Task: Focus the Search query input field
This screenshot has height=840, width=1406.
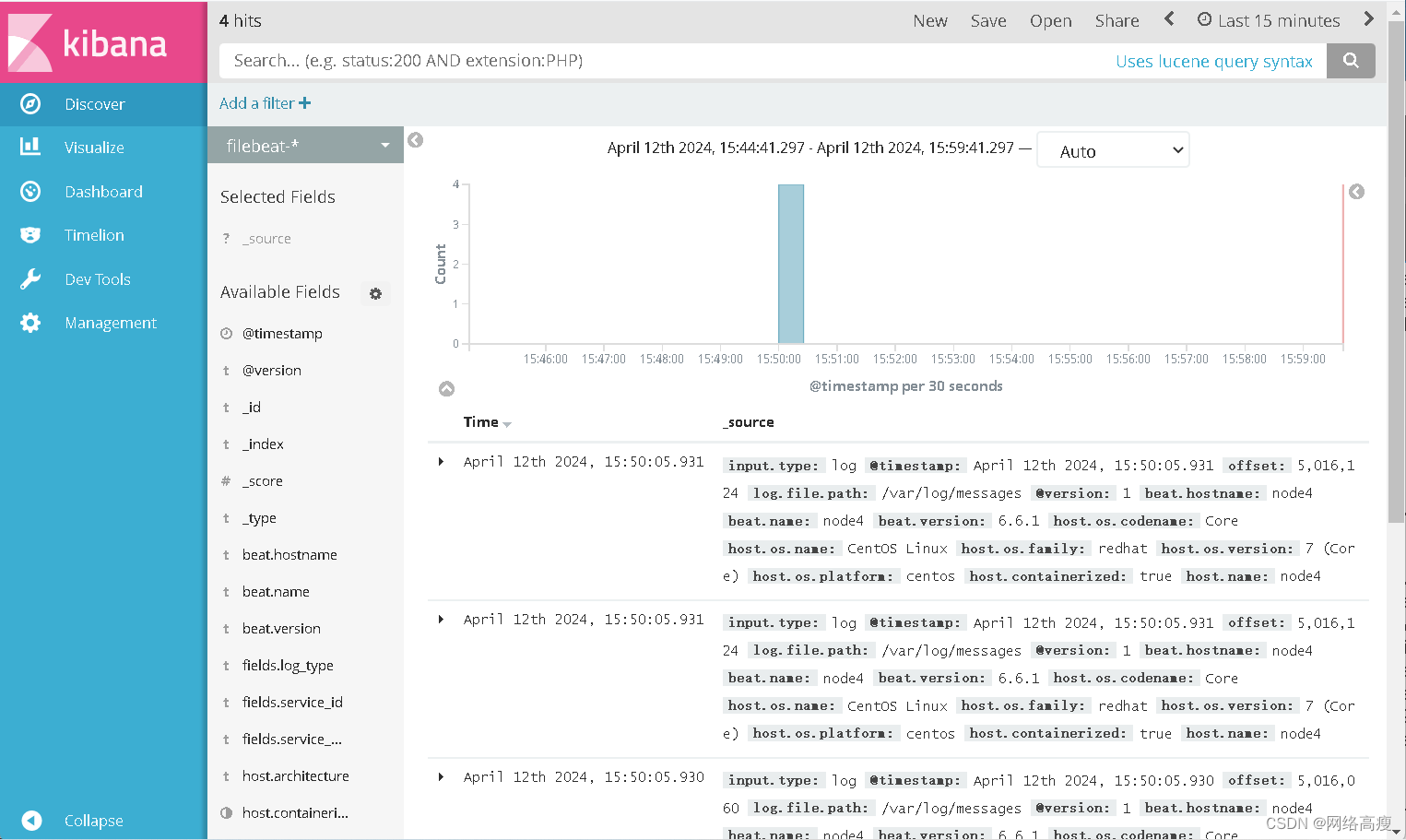Action: click(664, 61)
